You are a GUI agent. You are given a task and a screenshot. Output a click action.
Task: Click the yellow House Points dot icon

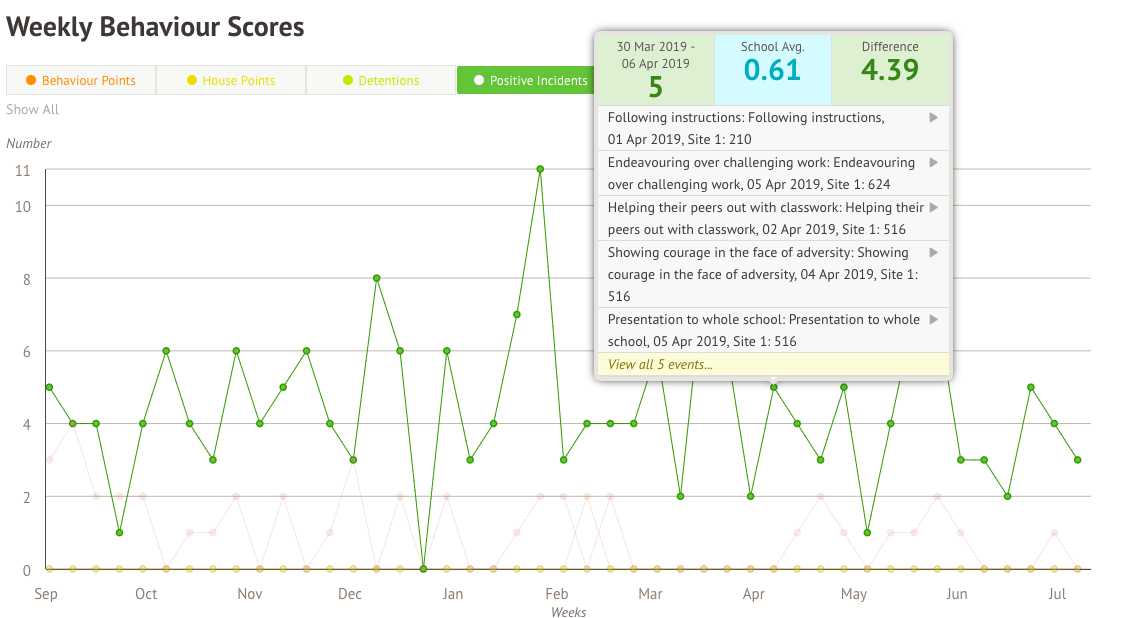[191, 80]
